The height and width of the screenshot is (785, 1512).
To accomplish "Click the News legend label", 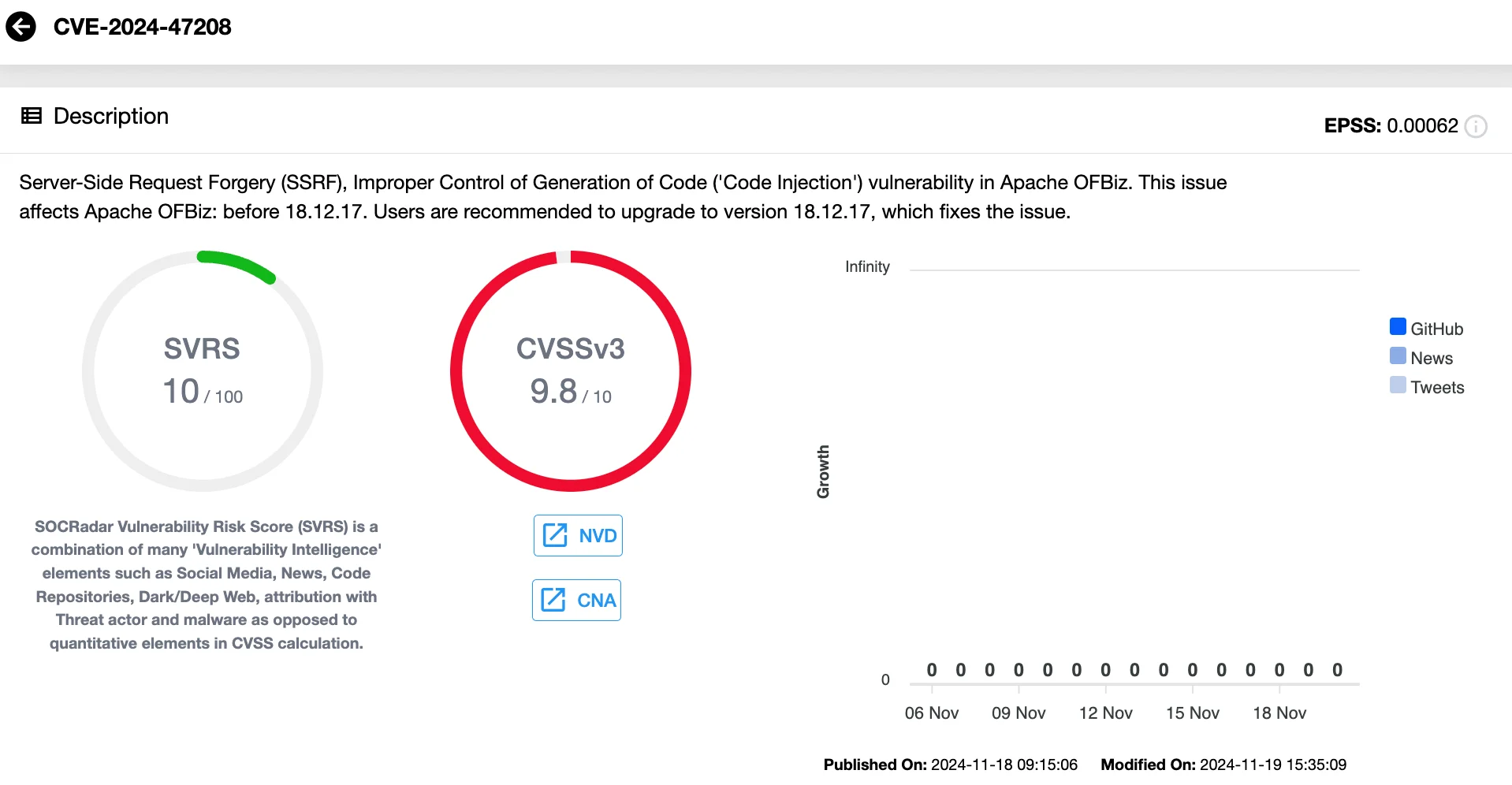I will (x=1432, y=359).
